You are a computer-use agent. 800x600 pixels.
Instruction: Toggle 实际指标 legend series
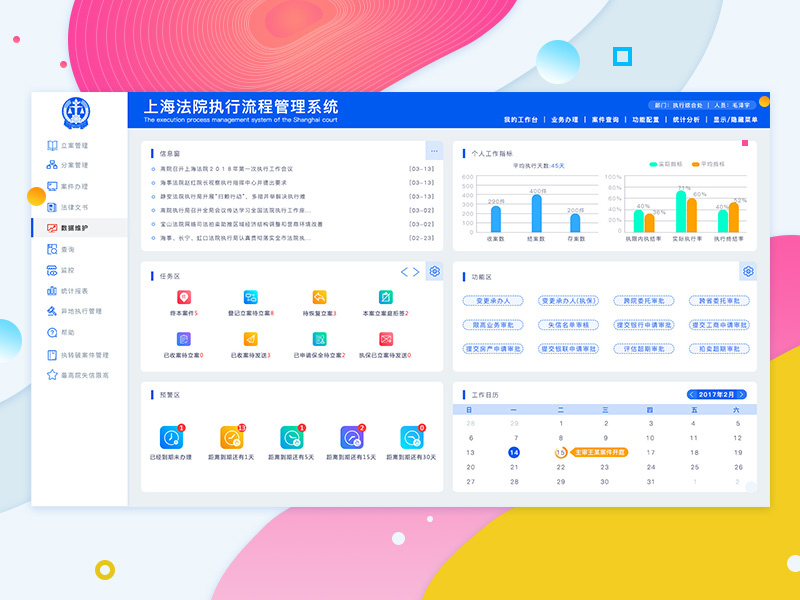point(666,164)
